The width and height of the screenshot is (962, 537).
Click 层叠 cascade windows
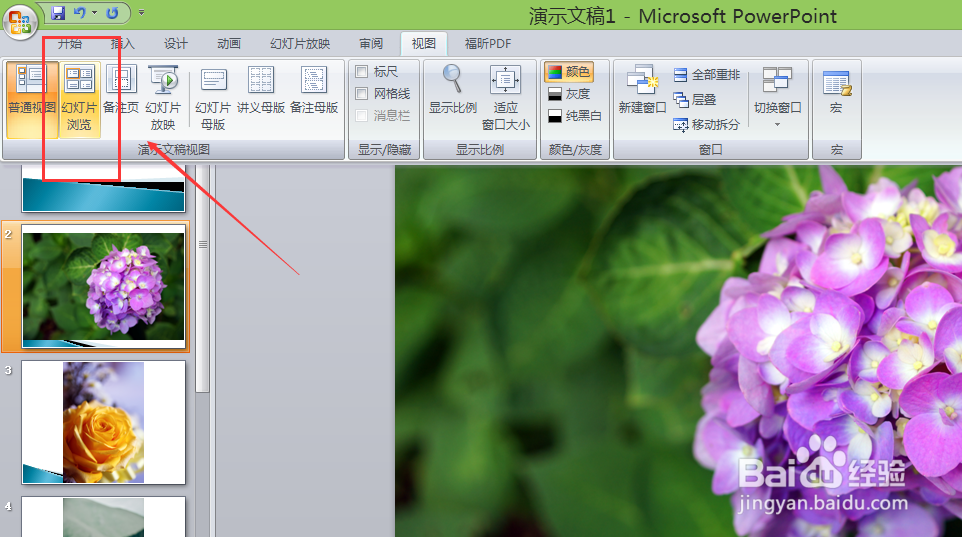pyautogui.click(x=695, y=99)
